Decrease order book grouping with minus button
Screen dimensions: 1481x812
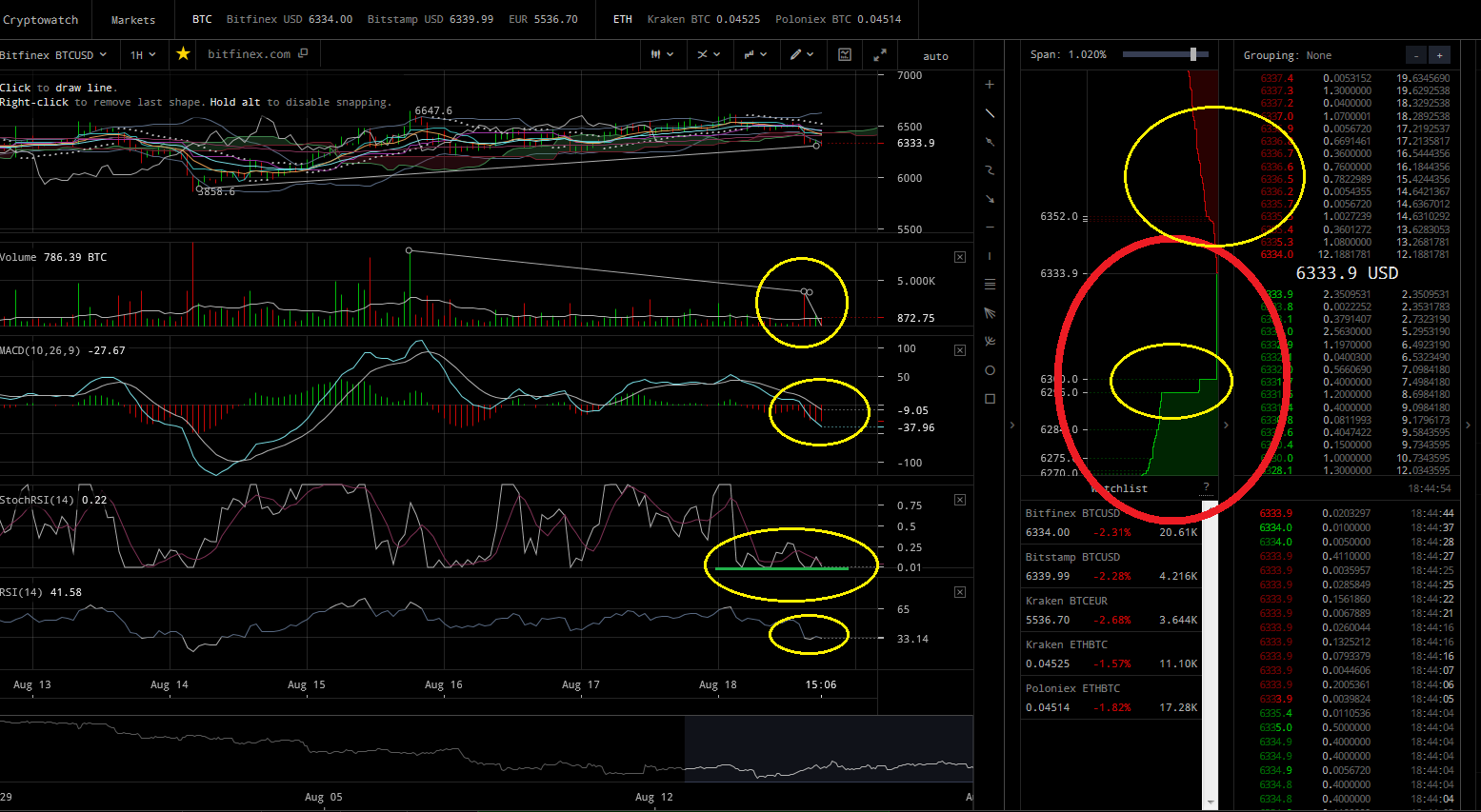pyautogui.click(x=1416, y=55)
